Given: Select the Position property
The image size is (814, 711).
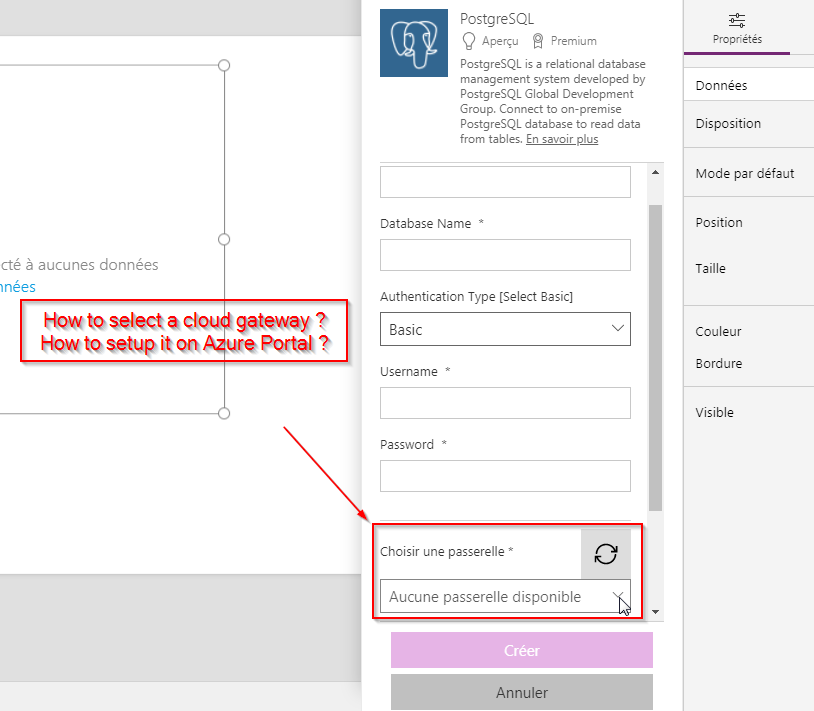Looking at the screenshot, I should [x=718, y=223].
